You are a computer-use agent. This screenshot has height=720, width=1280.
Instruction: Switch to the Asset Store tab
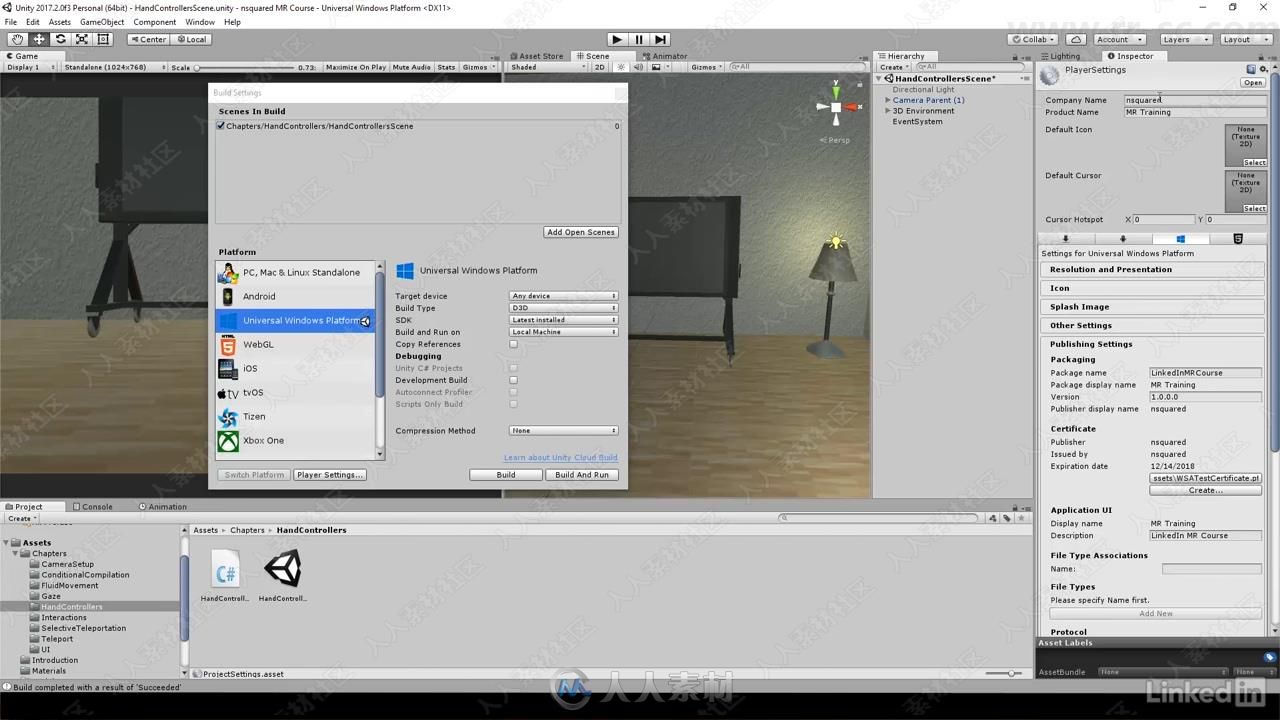pyautogui.click(x=536, y=56)
